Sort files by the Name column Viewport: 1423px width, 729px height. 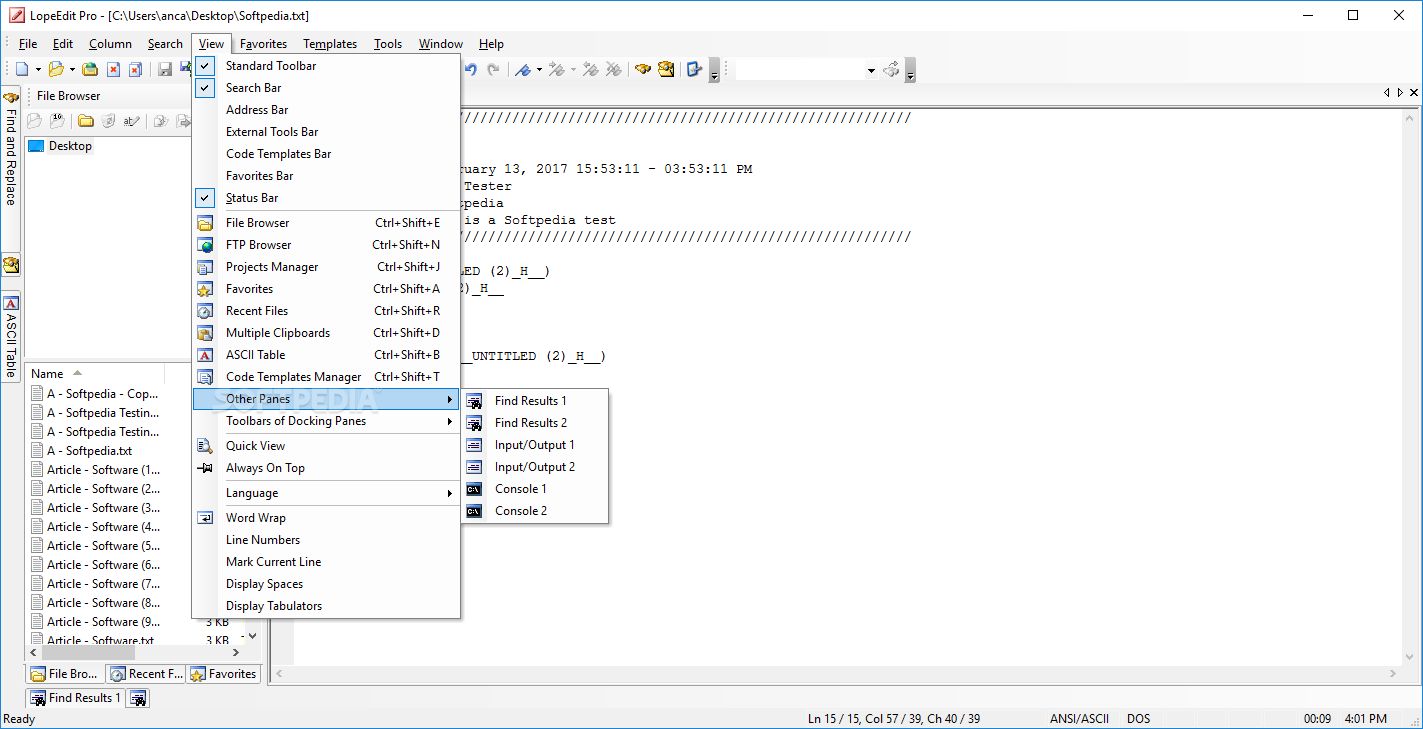pyautogui.click(x=95, y=374)
